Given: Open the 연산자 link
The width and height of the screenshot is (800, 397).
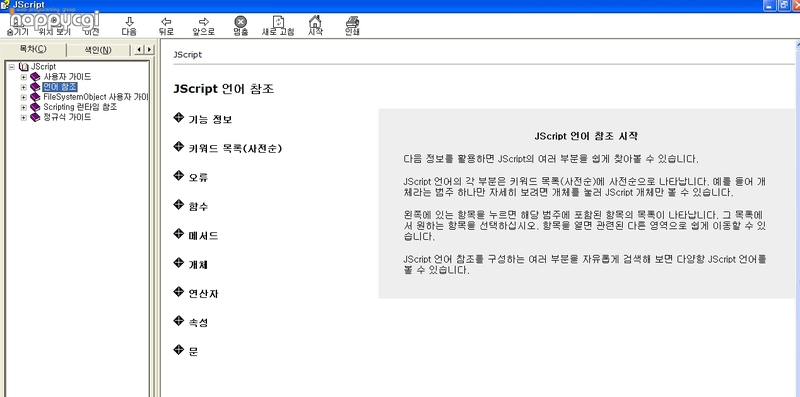Looking at the screenshot, I should (x=203, y=294).
